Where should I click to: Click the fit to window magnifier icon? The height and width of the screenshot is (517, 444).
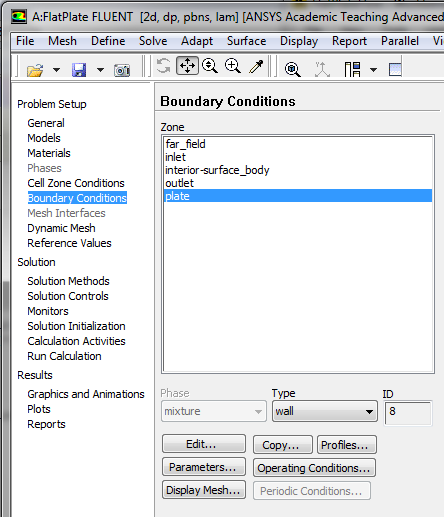pyautogui.click(x=293, y=70)
